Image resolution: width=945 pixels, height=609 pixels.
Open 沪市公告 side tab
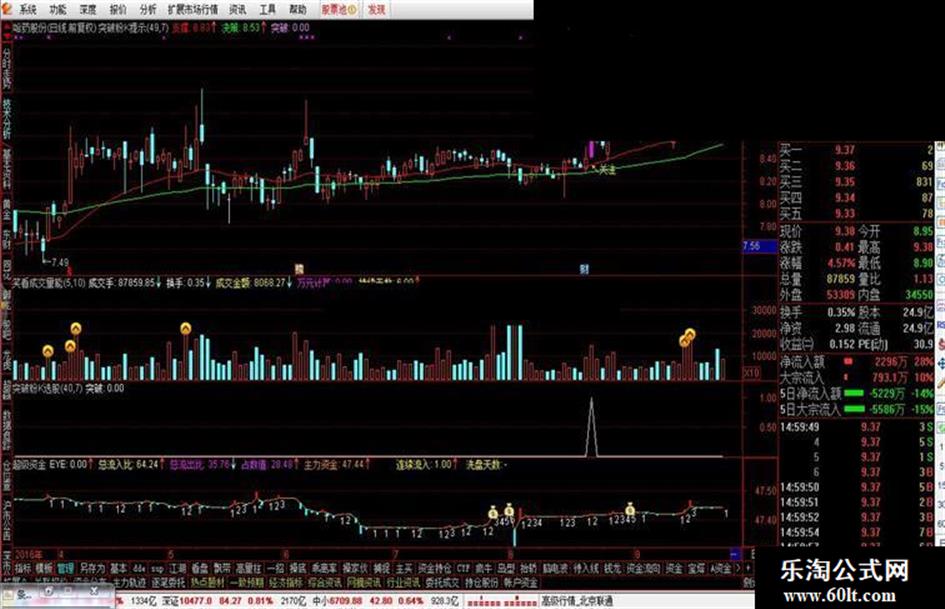pos(7,519)
